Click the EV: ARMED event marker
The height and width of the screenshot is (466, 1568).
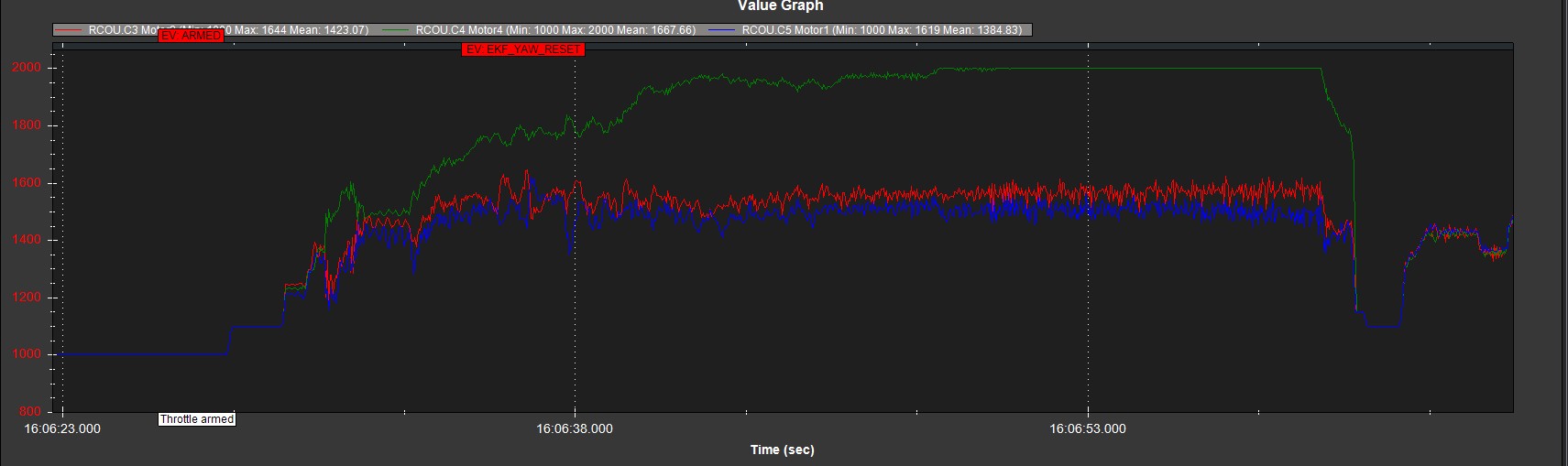191,36
